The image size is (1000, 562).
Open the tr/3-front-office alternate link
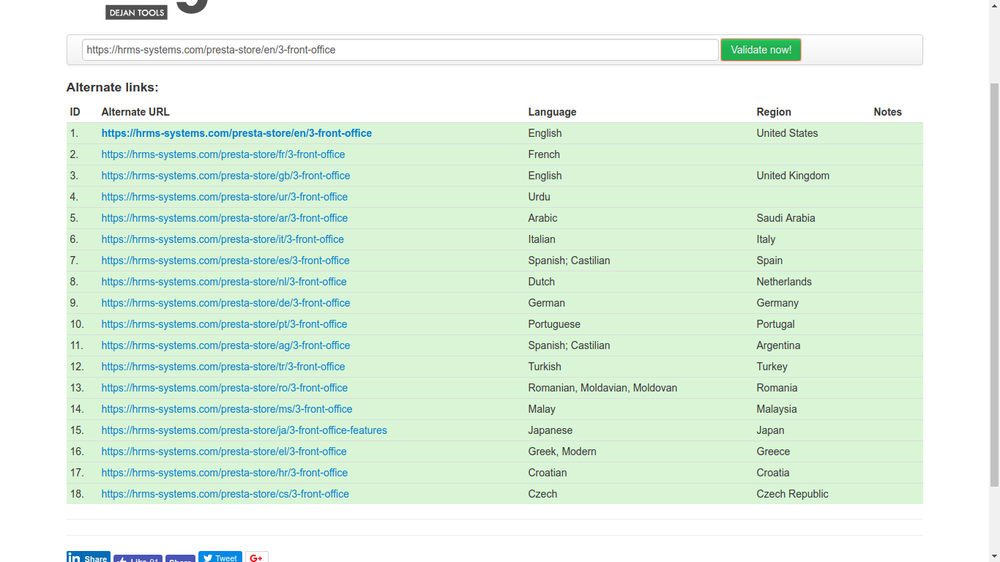tap(223, 367)
